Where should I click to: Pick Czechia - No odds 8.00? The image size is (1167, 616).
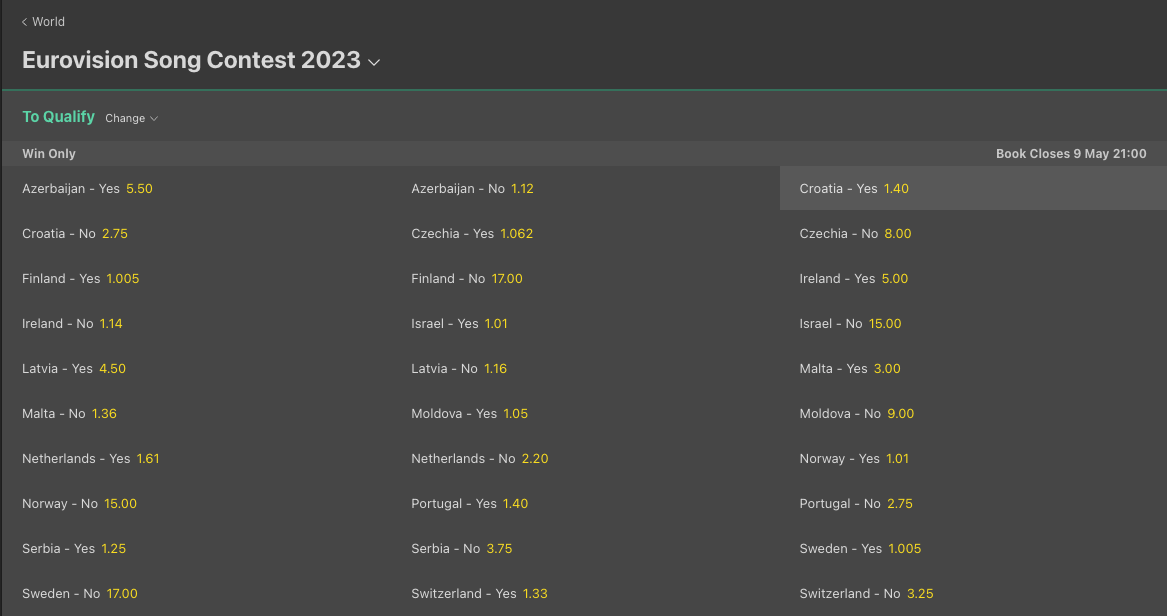coord(973,234)
